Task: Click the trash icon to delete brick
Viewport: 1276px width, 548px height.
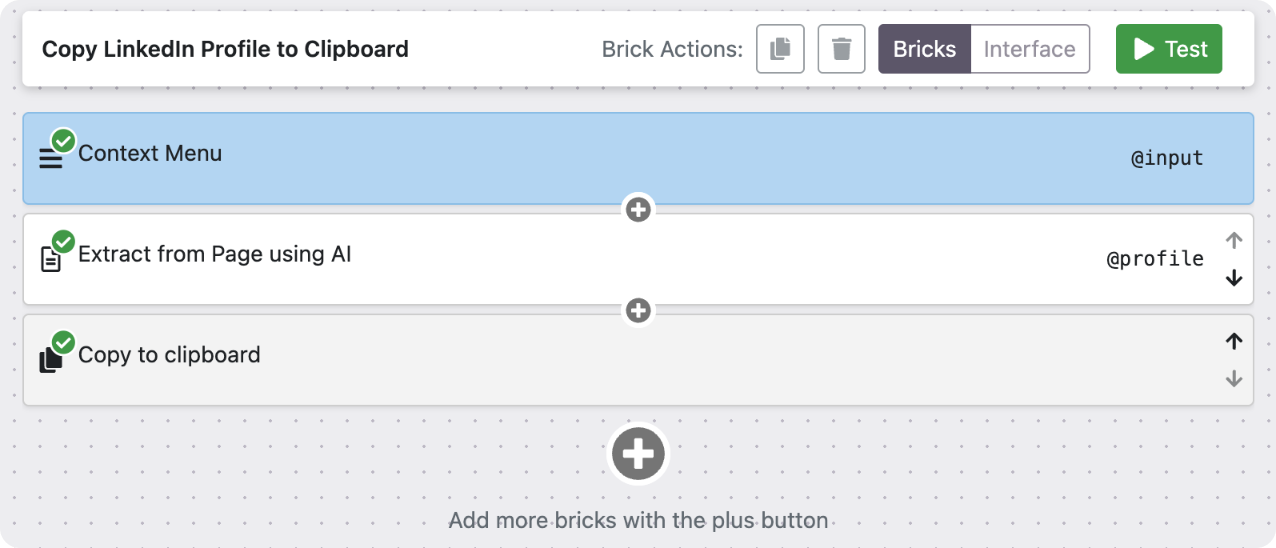Action: pos(841,49)
